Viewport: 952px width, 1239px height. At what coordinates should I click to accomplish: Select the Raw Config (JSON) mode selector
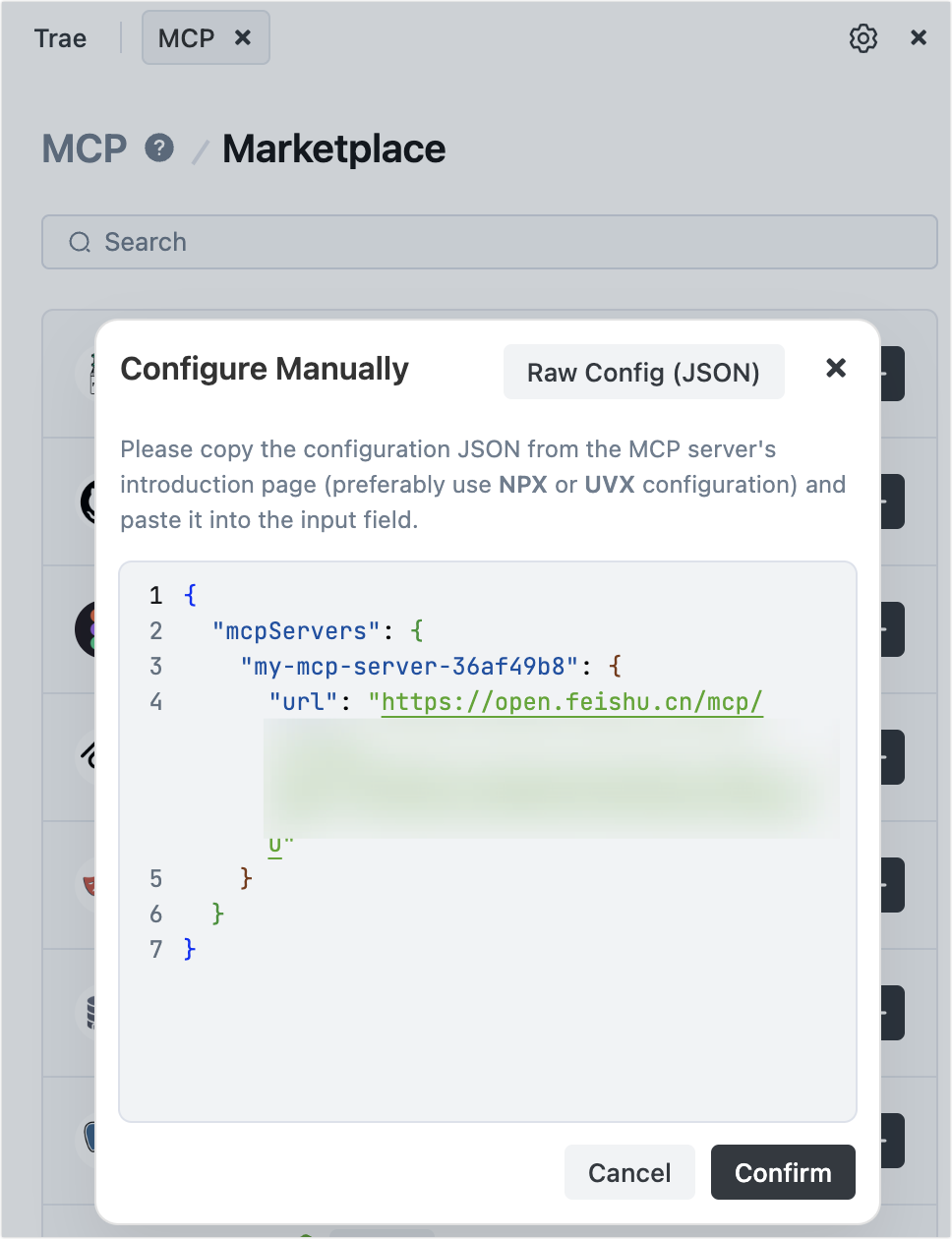point(643,372)
